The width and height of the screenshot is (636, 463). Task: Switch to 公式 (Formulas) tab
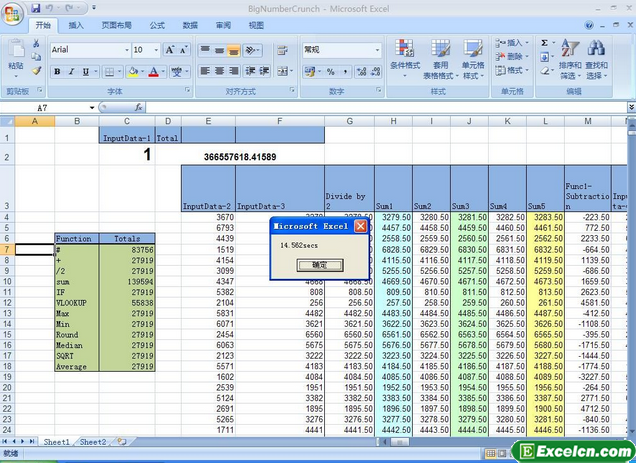pyautogui.click(x=157, y=25)
